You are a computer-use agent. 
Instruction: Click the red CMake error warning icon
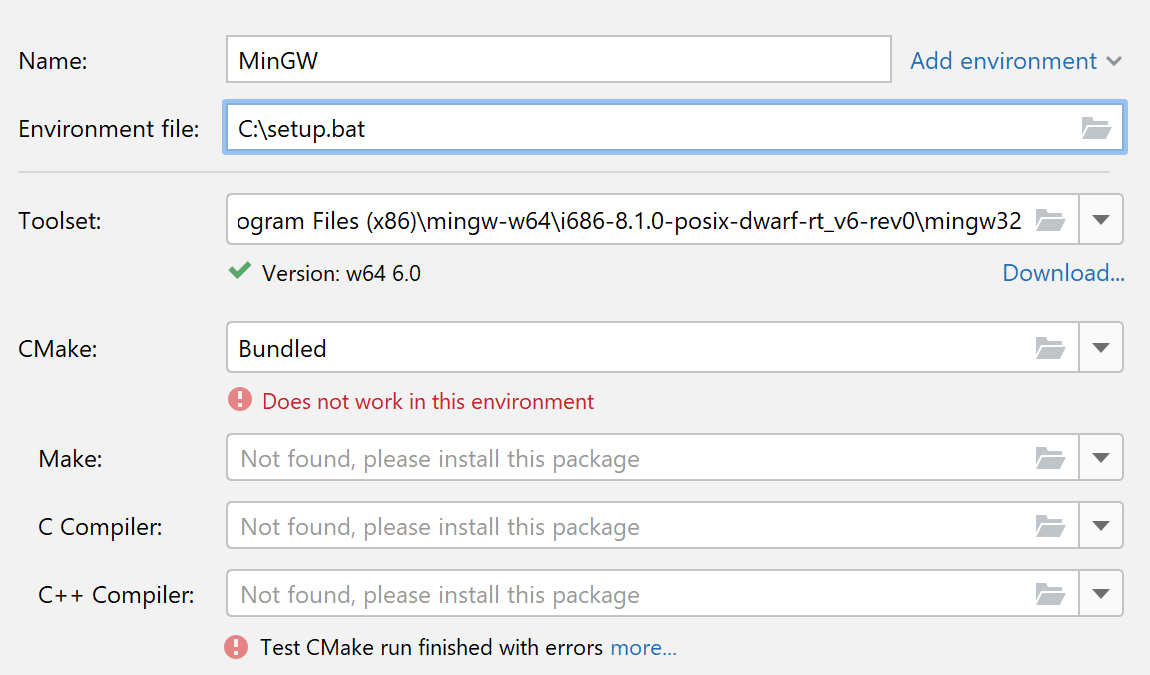click(240, 401)
